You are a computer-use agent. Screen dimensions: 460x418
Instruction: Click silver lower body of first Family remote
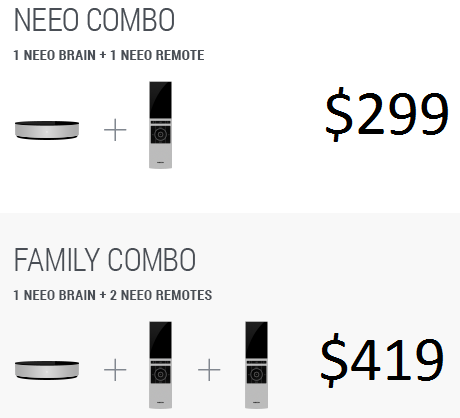(x=160, y=395)
